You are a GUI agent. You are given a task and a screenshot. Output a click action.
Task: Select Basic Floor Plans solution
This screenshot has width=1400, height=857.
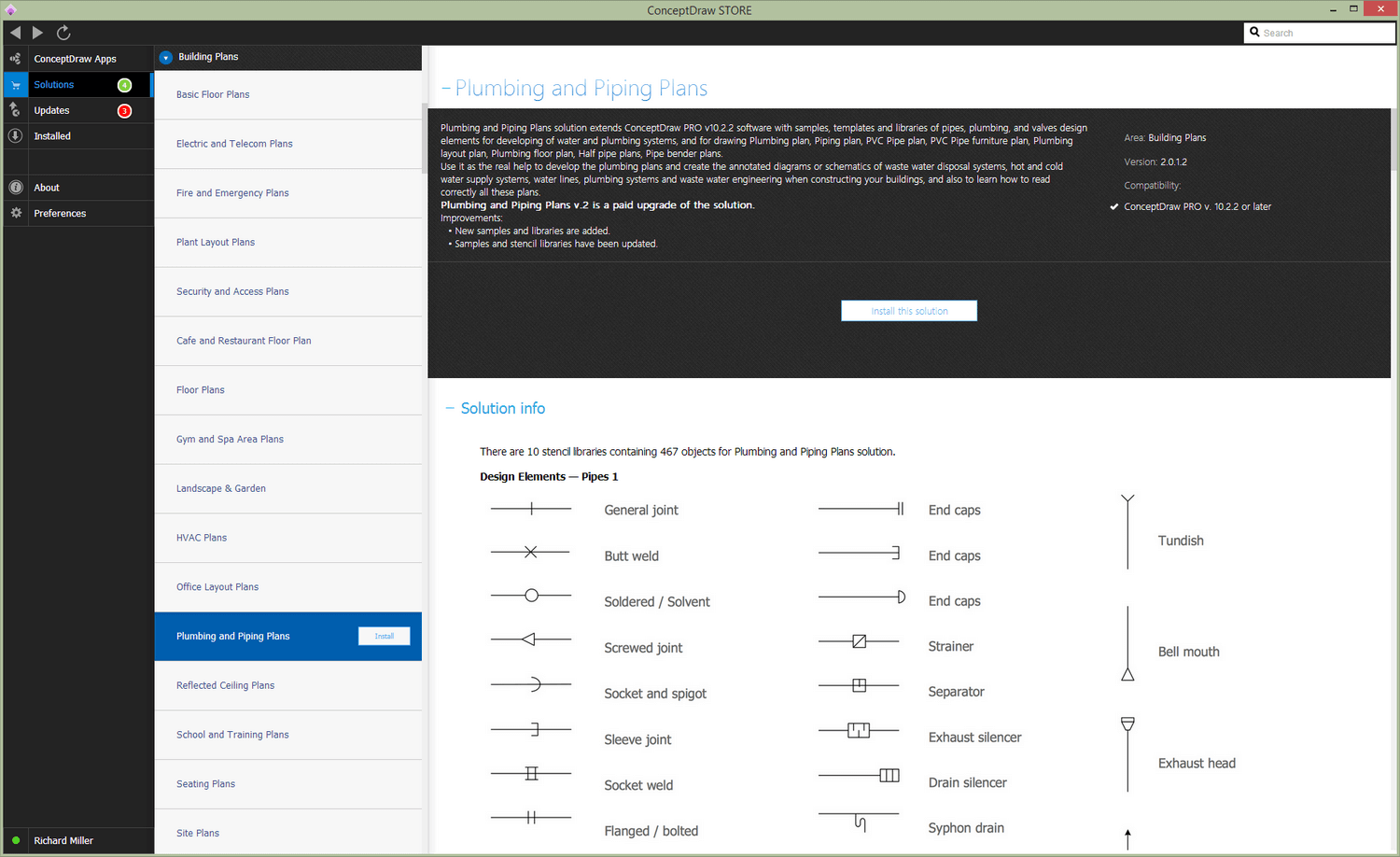(288, 94)
